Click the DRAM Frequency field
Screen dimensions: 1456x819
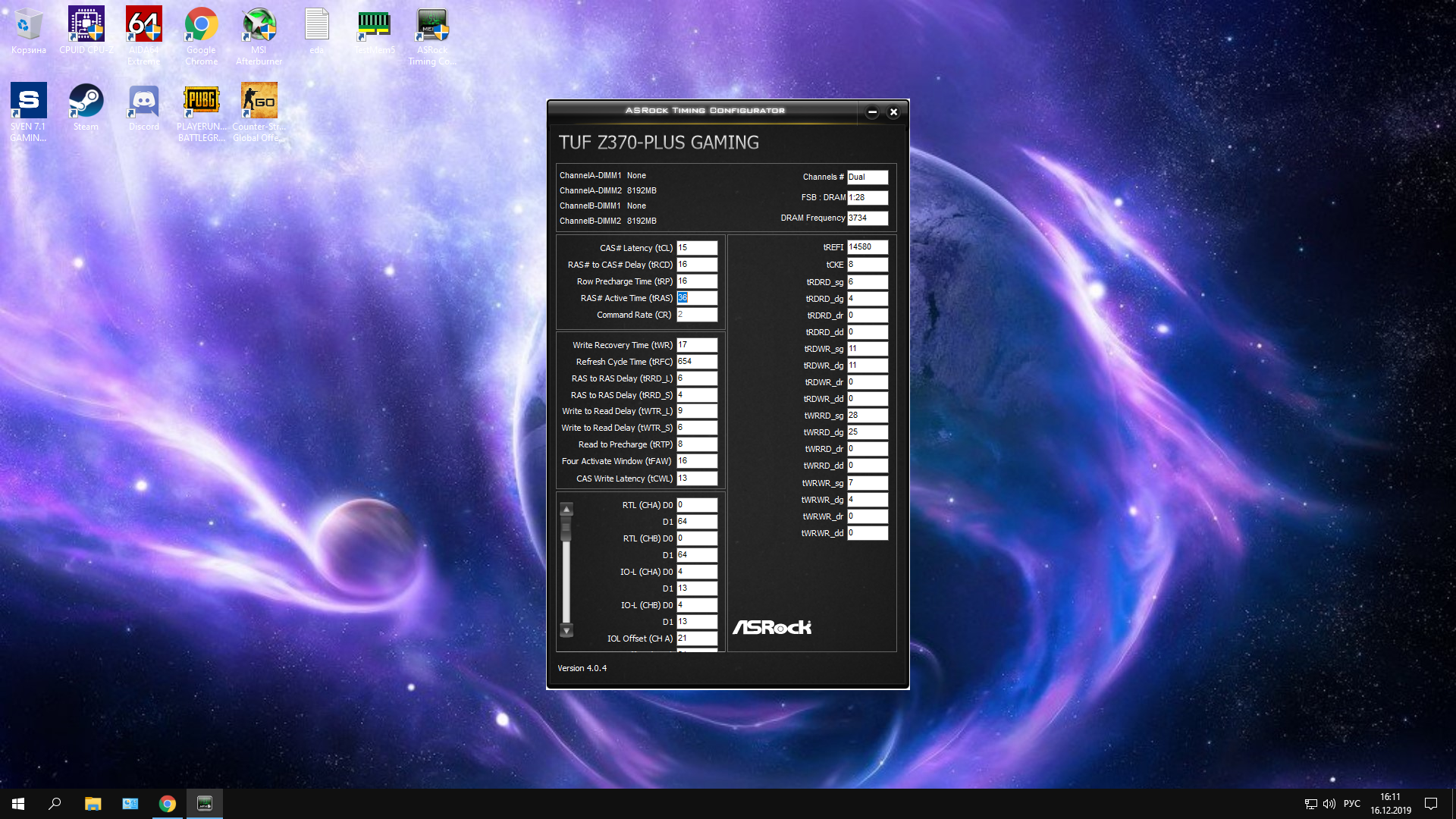pos(867,218)
